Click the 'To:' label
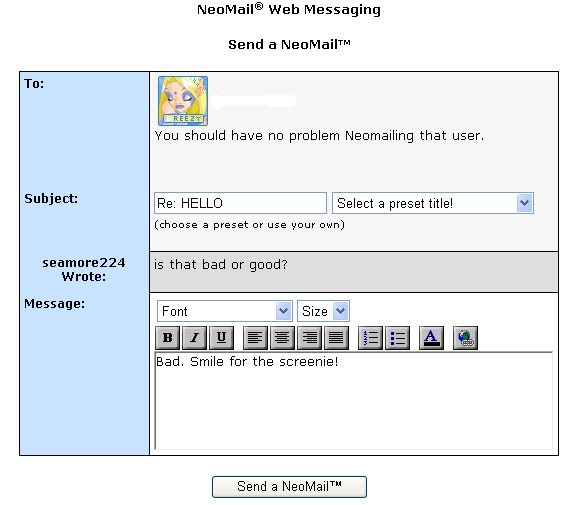Screen dimensions: 577x505 pyautogui.click(x=34, y=84)
